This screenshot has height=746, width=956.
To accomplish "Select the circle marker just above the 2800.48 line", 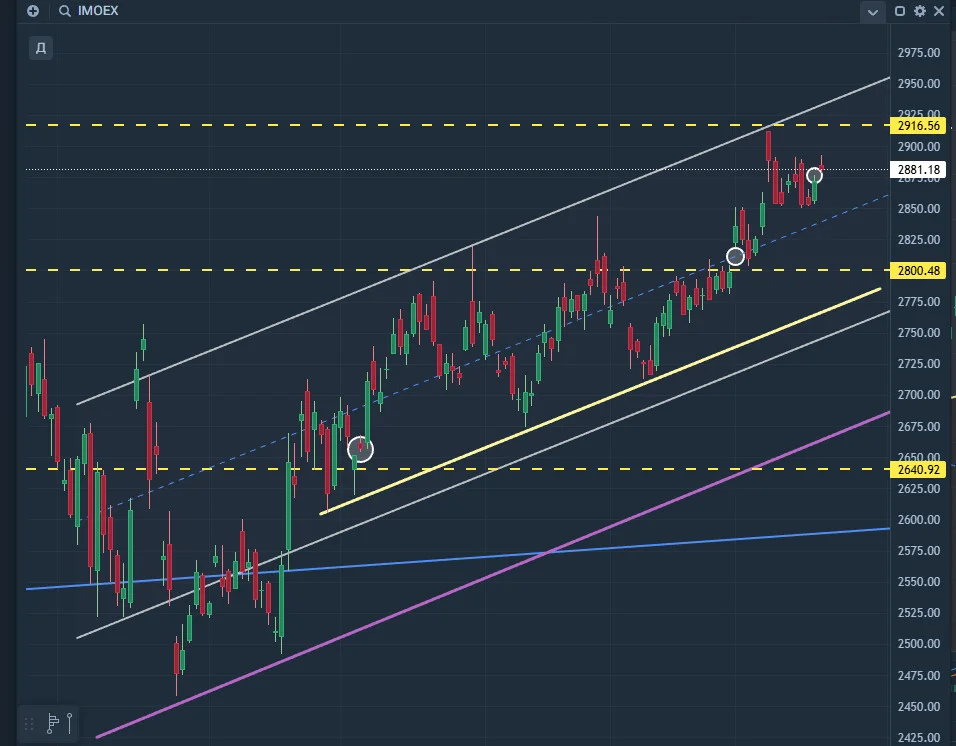I will coord(735,257).
